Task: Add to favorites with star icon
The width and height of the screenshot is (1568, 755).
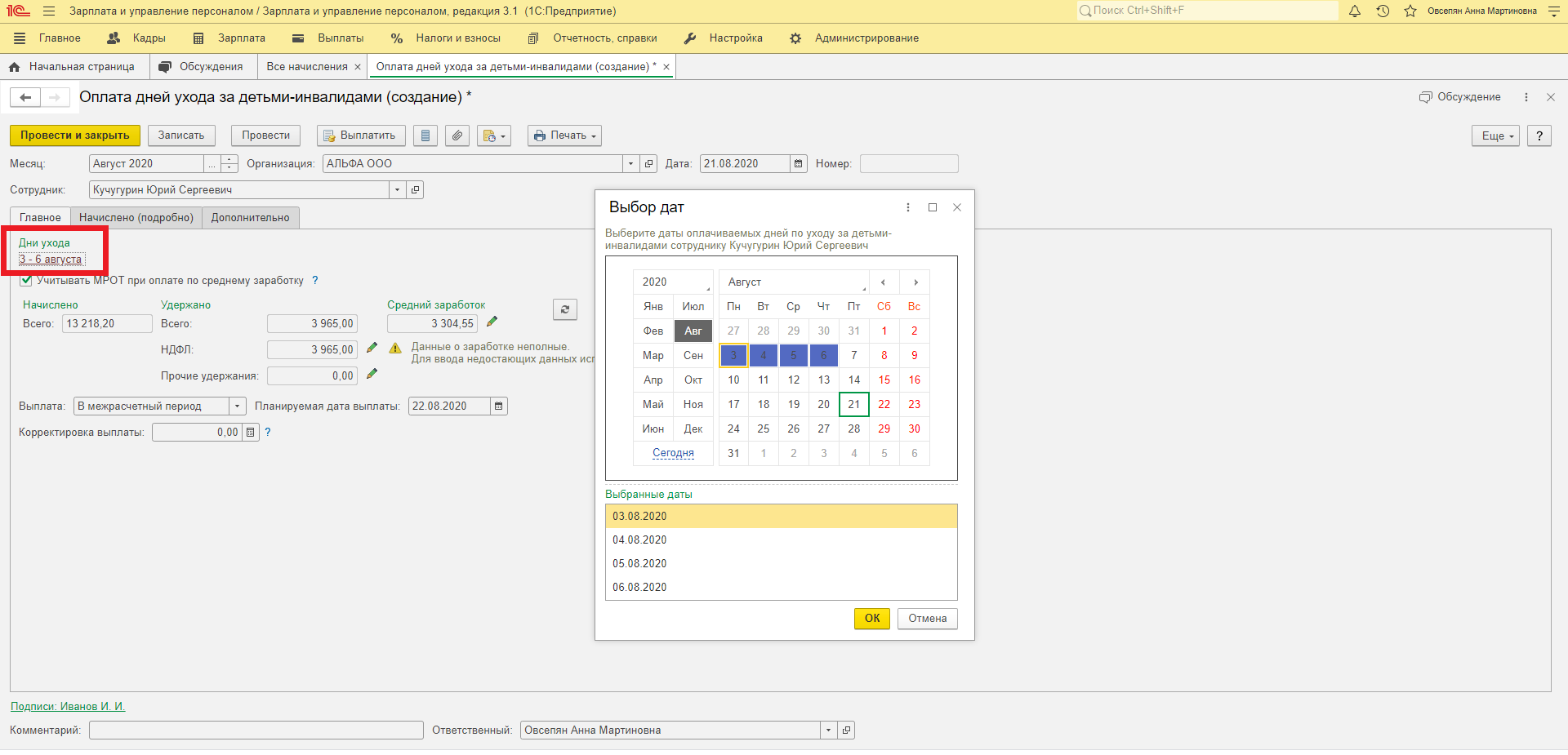Action: point(1410,11)
